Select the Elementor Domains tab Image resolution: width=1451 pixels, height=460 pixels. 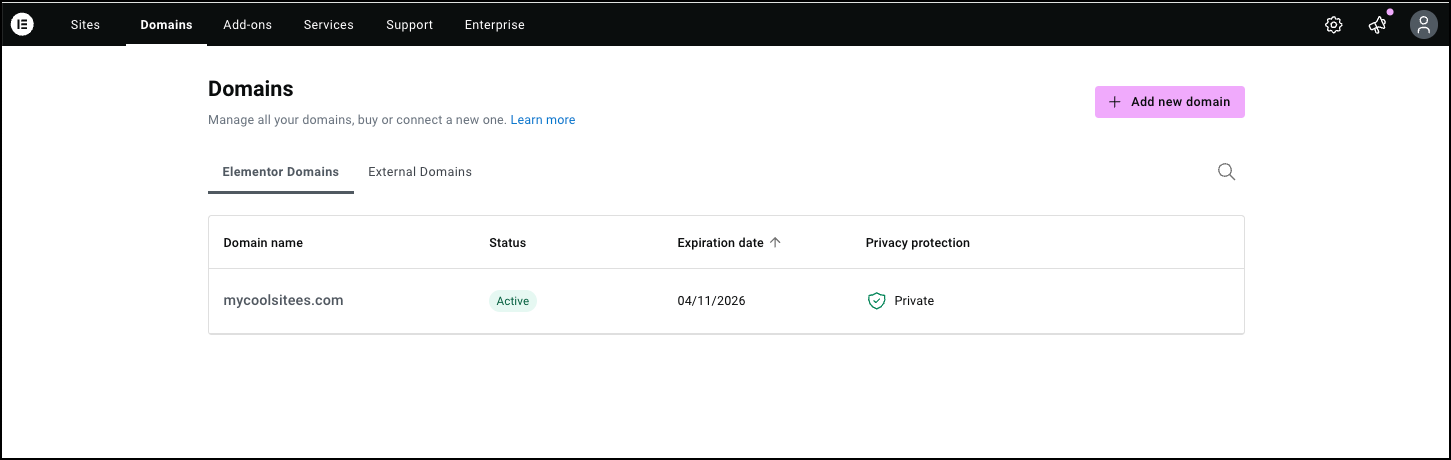coord(280,172)
